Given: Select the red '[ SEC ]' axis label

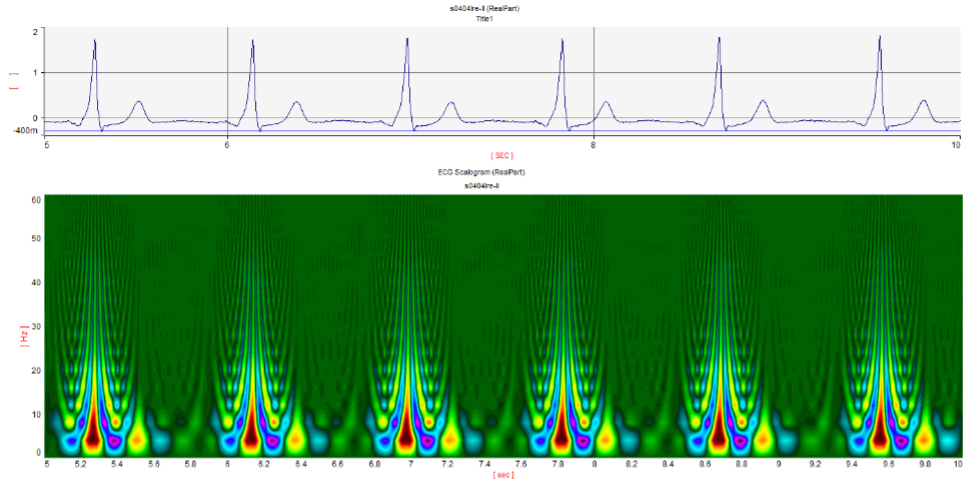Looking at the screenshot, I should pyautogui.click(x=502, y=156).
